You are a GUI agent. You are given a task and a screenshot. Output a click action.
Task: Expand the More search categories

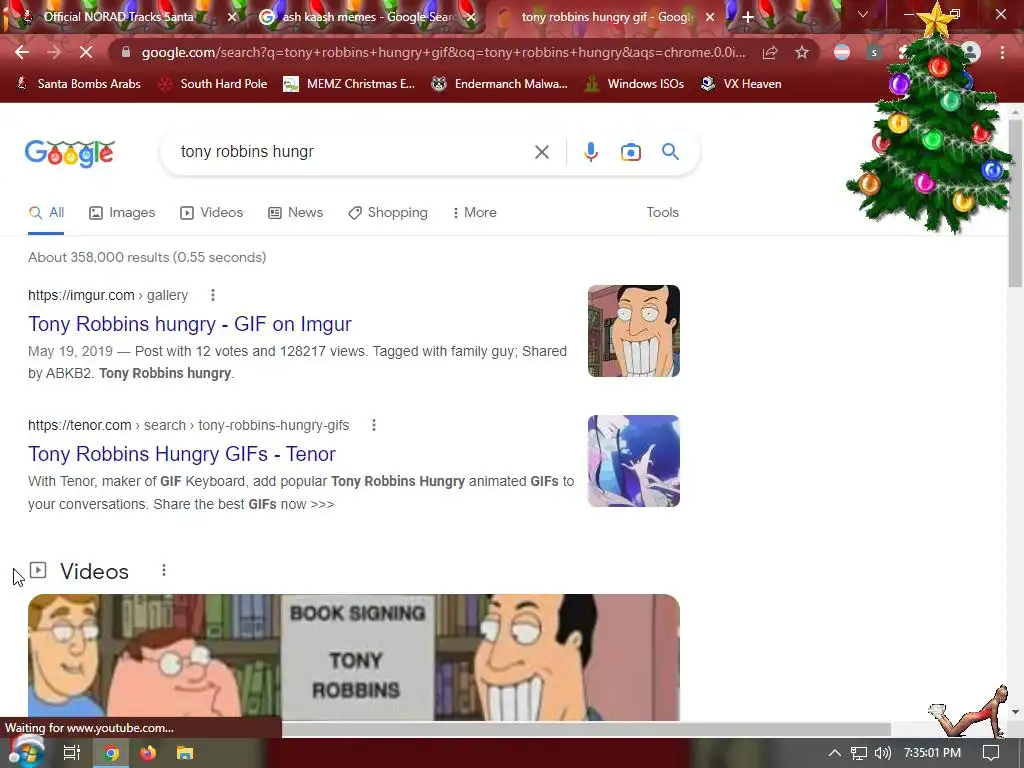[474, 212]
